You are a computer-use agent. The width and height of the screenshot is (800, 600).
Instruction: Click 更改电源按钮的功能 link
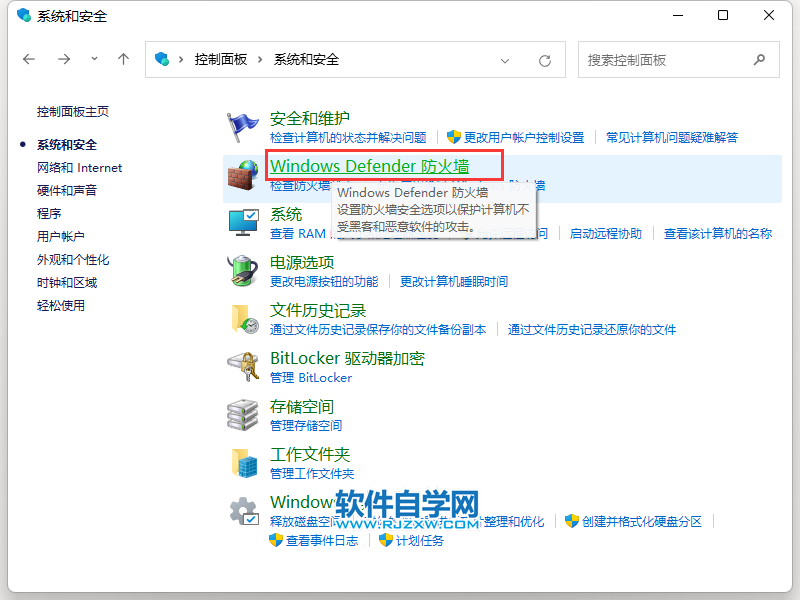point(324,282)
